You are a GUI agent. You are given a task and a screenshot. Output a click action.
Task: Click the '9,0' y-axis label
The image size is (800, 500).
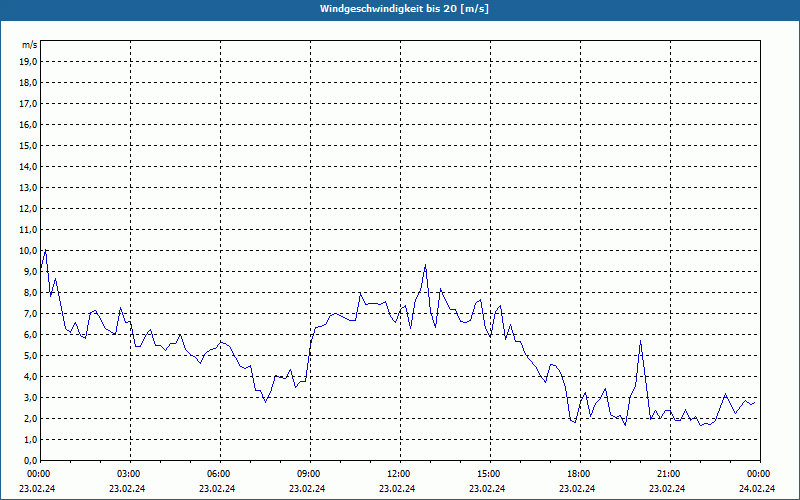30,271
